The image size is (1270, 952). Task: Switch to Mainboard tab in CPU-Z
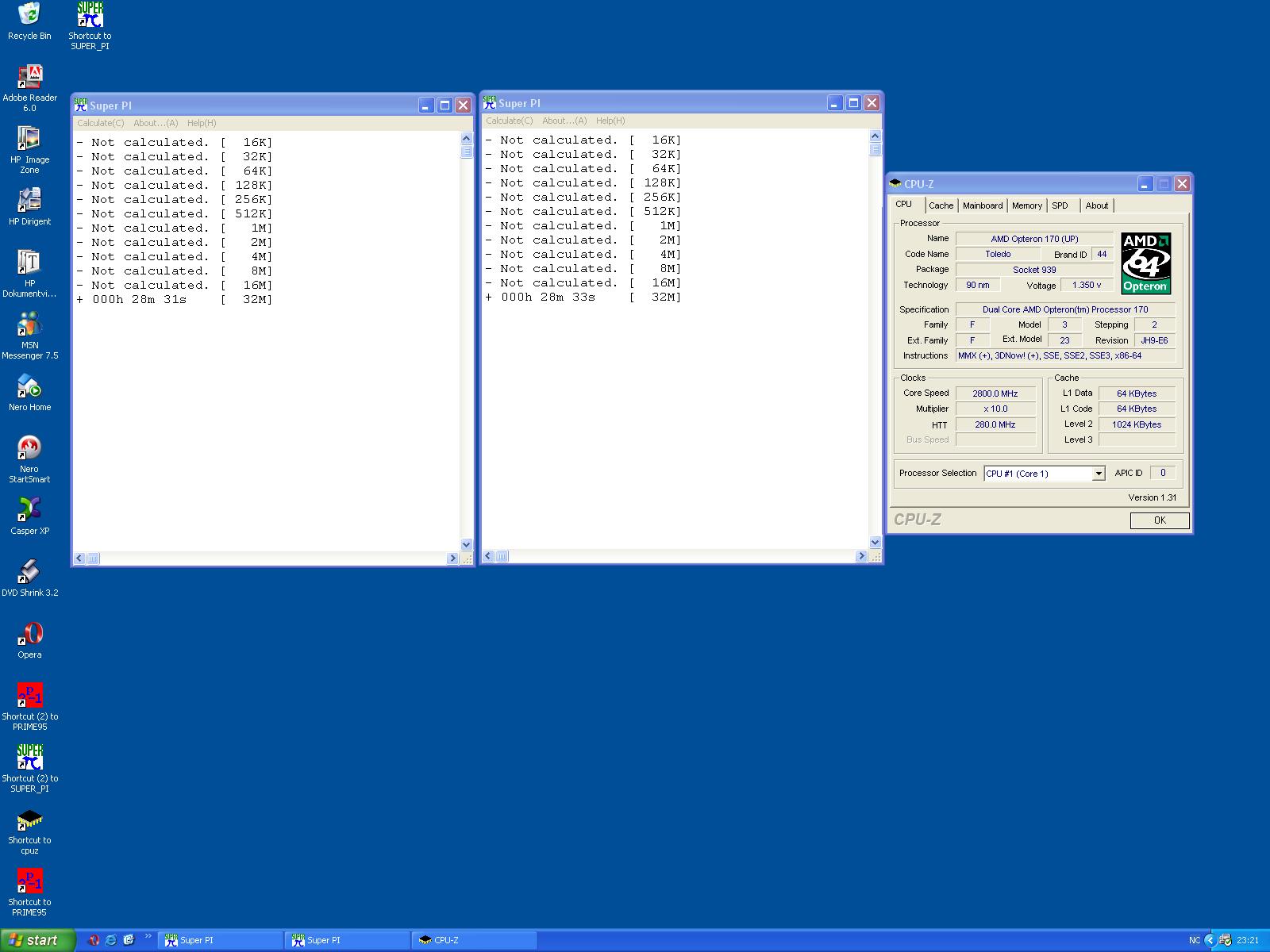(983, 205)
